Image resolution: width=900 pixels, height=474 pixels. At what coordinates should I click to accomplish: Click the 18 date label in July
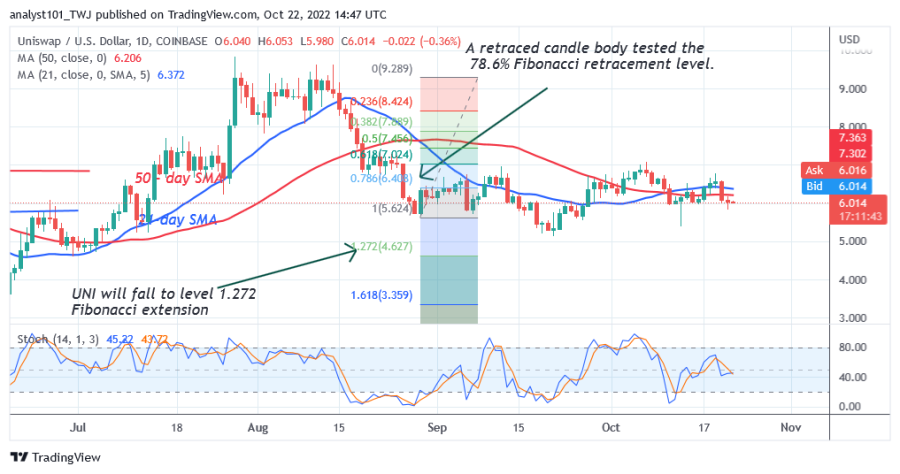[x=177, y=428]
